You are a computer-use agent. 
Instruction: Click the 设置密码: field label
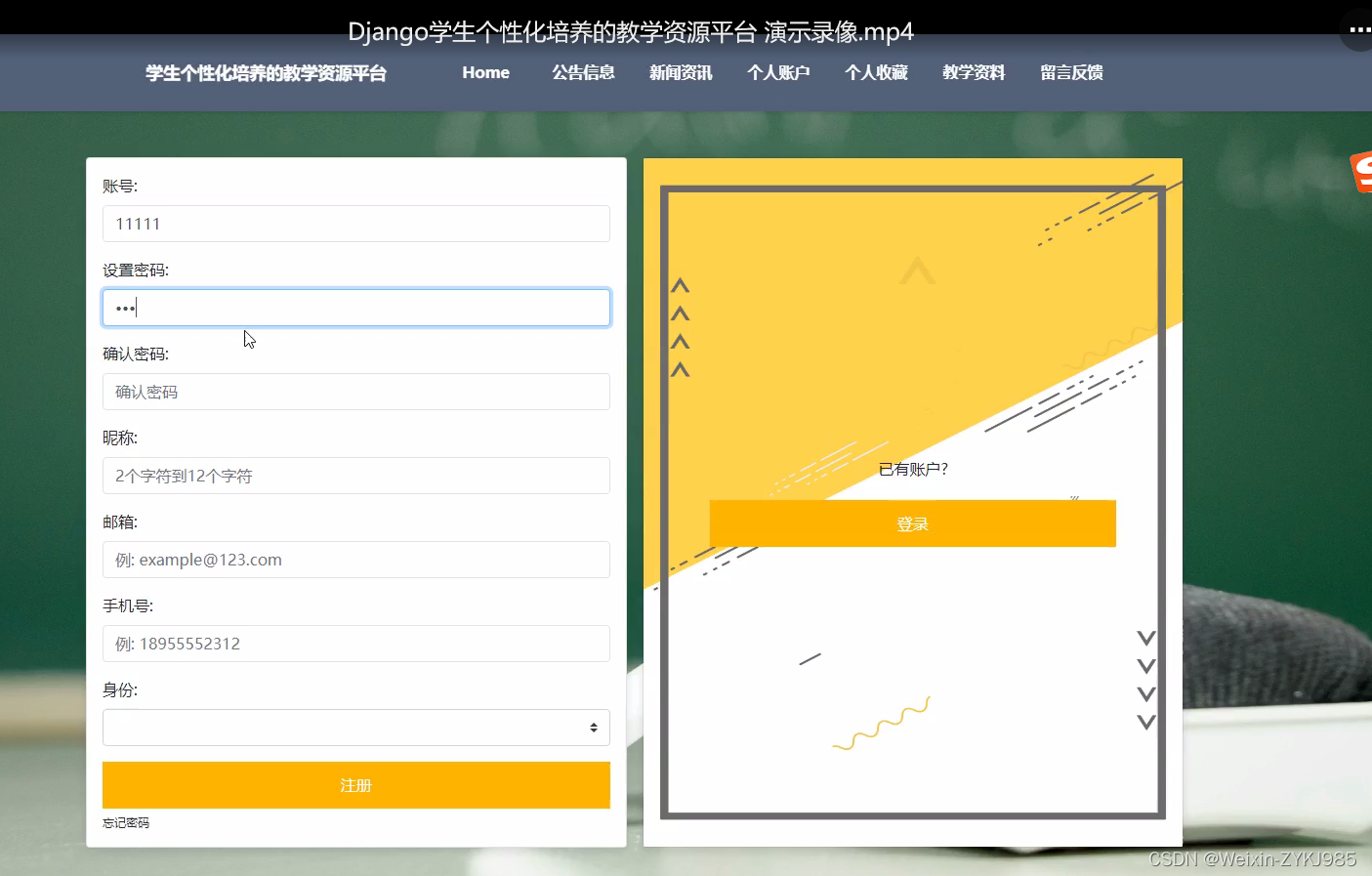point(136,271)
